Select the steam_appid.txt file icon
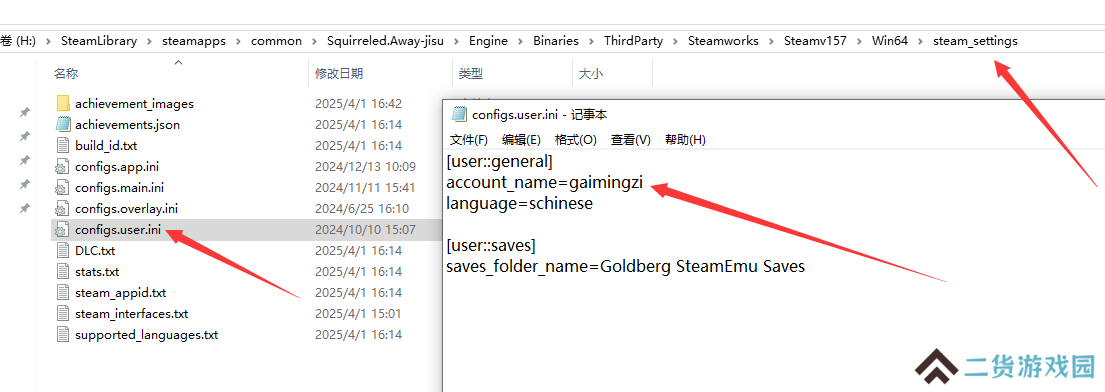1105x392 pixels. click(x=63, y=293)
